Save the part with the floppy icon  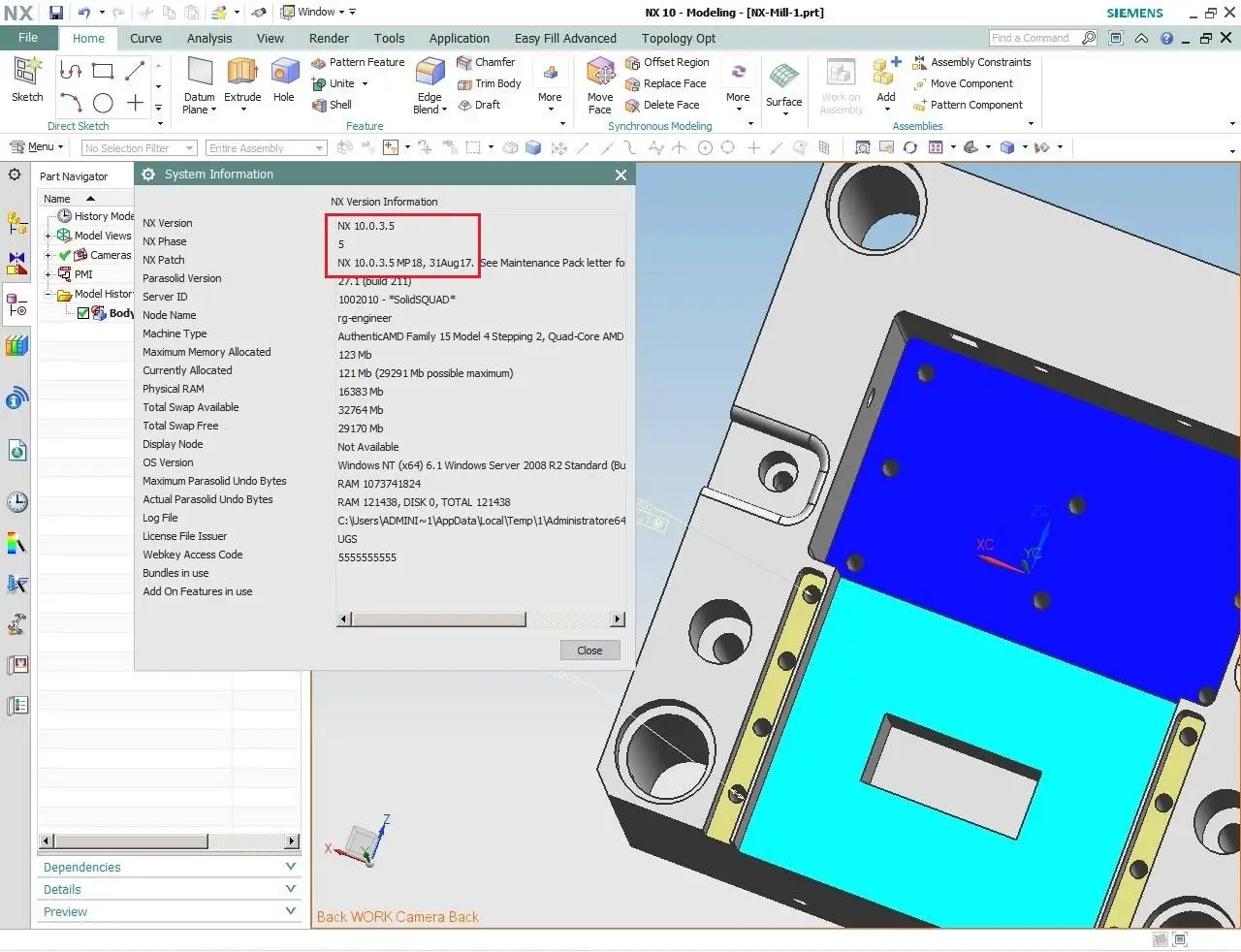click(56, 13)
